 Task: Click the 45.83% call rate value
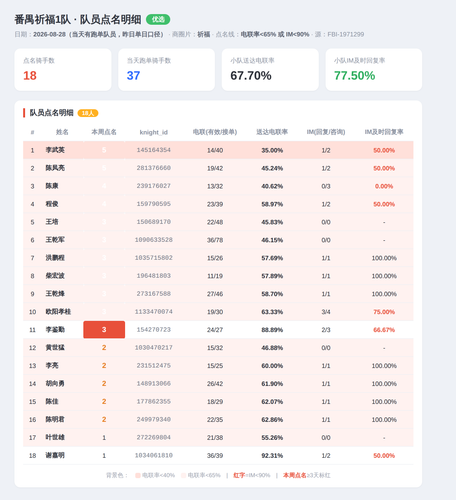(272, 222)
